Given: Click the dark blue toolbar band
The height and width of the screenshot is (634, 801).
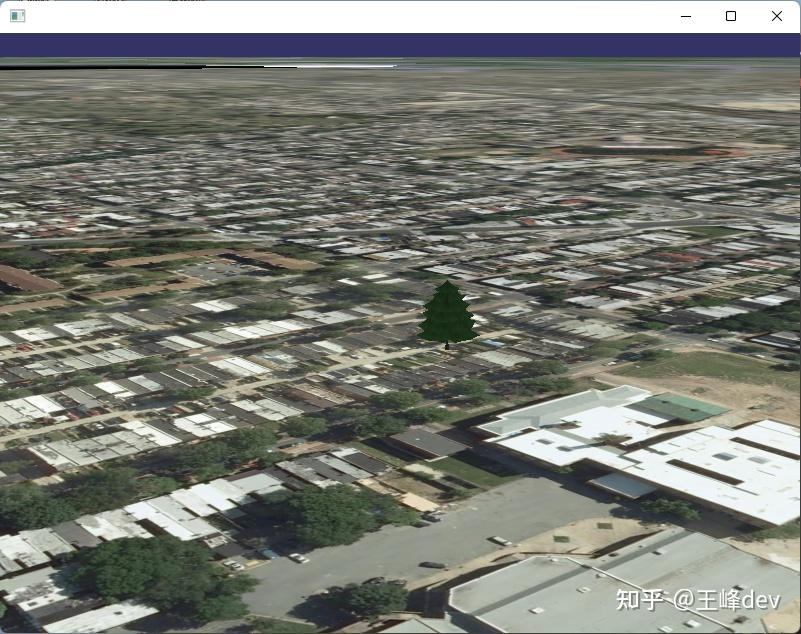Looking at the screenshot, I should [x=400, y=43].
